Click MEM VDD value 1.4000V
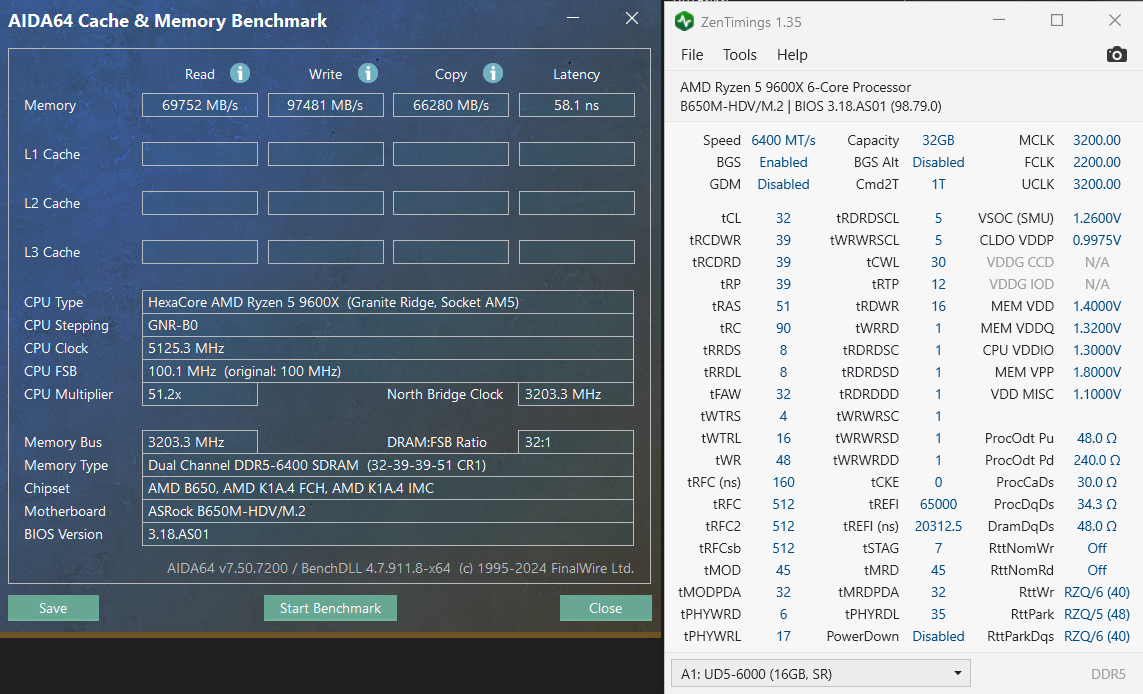Image resolution: width=1143 pixels, height=694 pixels. click(1096, 306)
